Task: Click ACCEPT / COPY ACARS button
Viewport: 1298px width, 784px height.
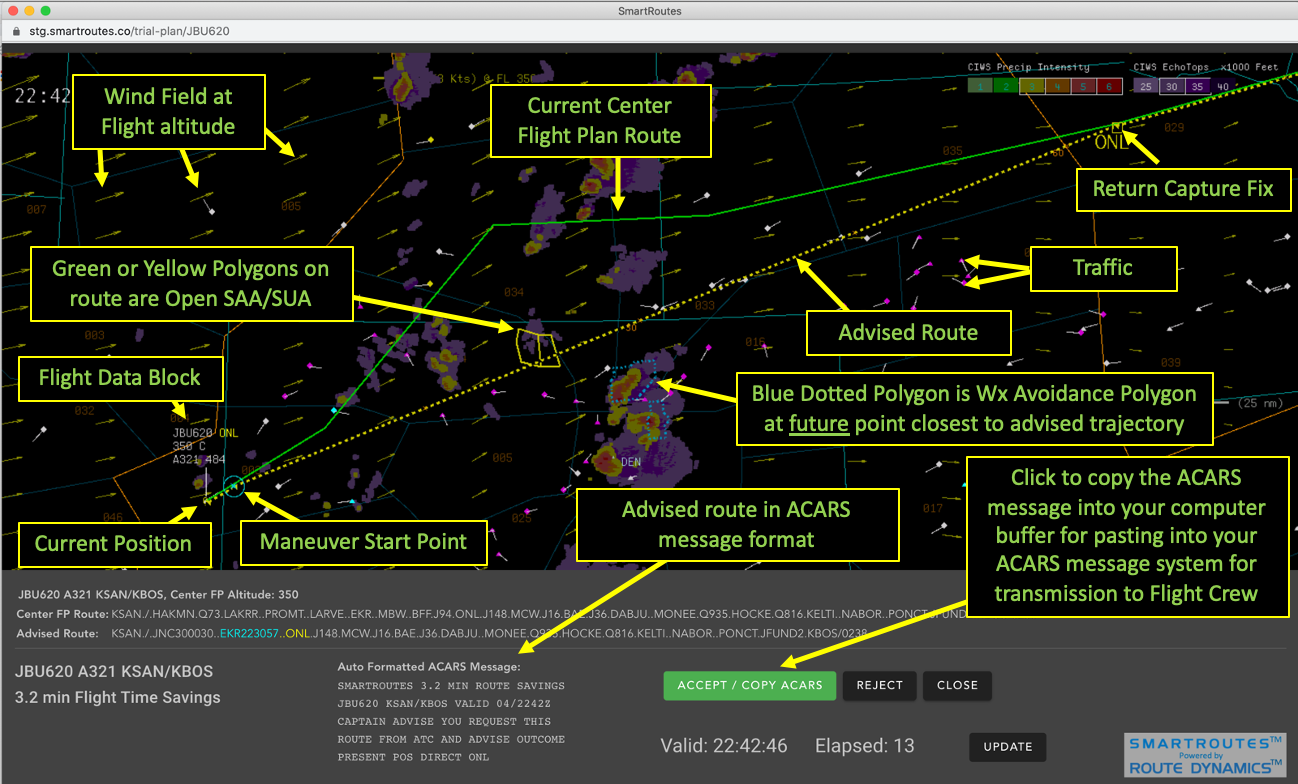Action: click(x=750, y=685)
